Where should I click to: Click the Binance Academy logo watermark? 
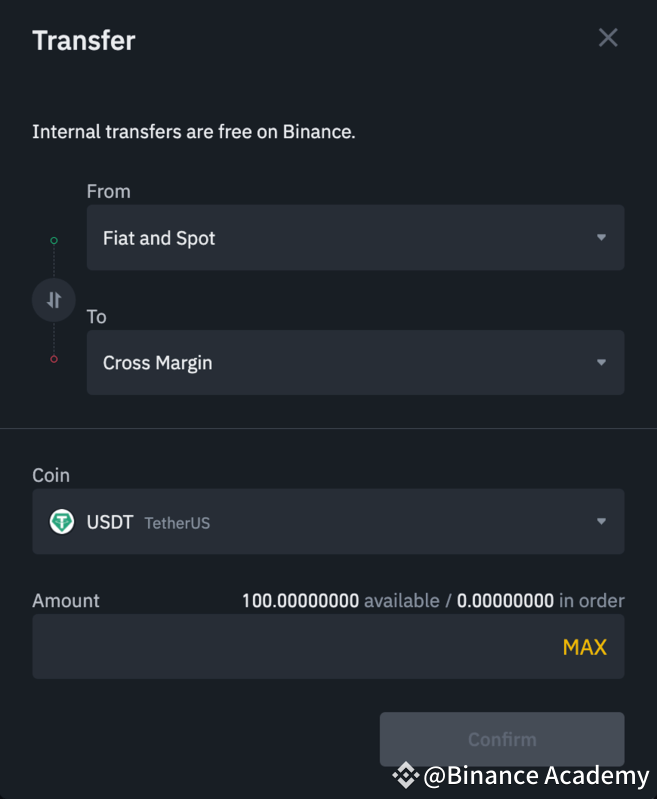(x=405, y=775)
